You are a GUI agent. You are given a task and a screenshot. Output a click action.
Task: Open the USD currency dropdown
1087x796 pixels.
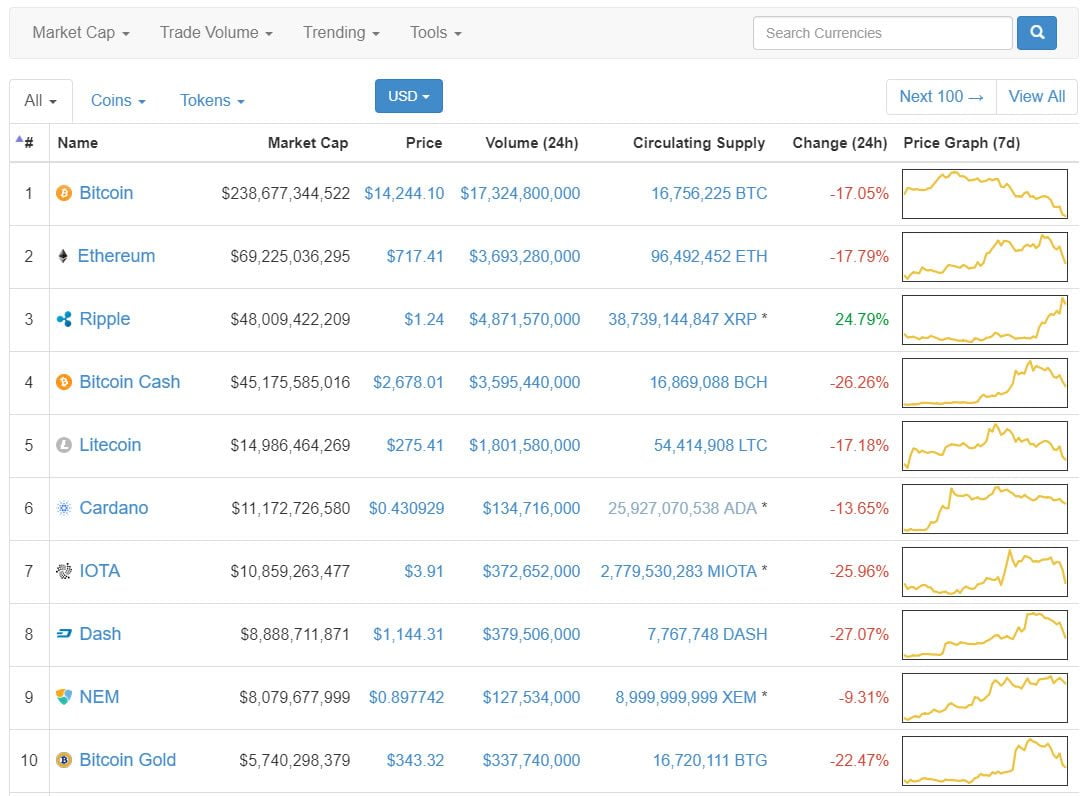click(409, 96)
